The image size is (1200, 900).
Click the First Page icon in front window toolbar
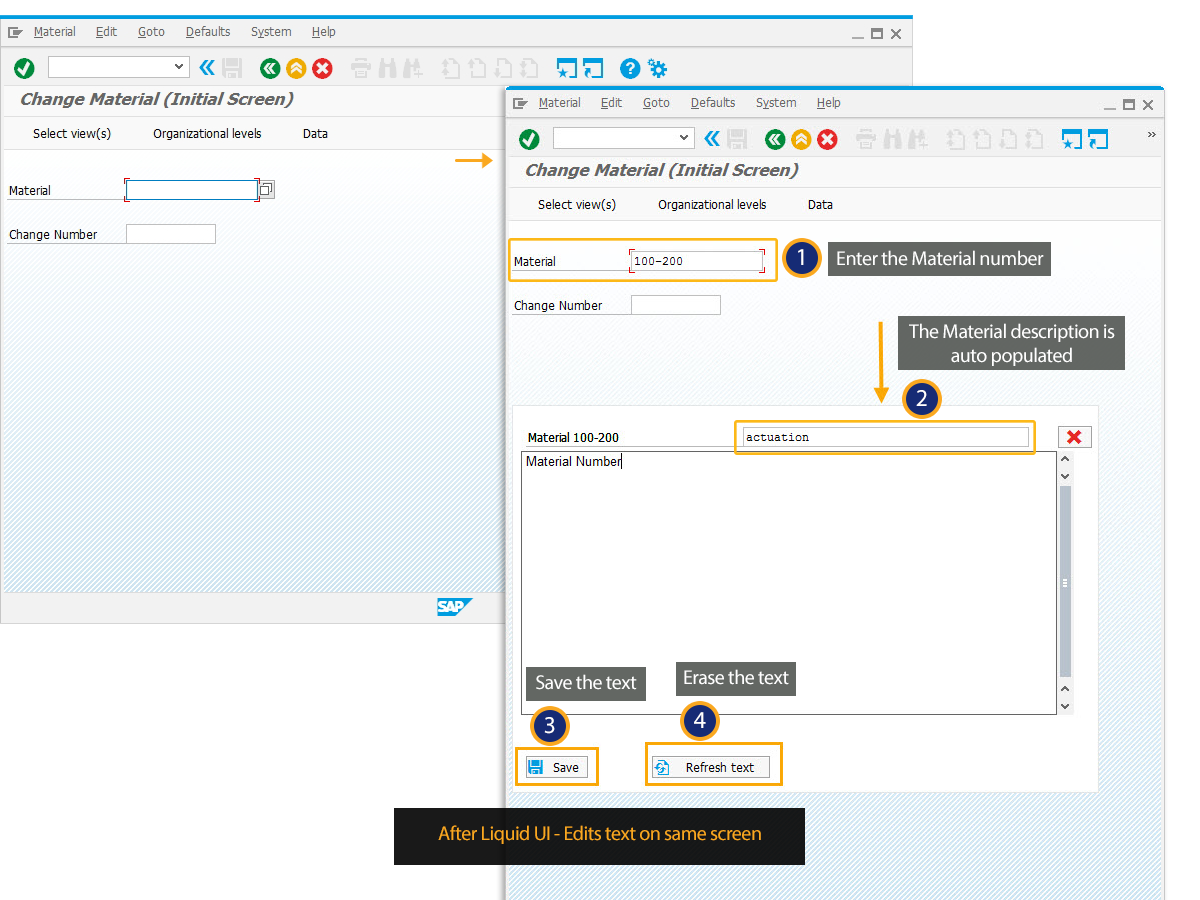(957, 139)
